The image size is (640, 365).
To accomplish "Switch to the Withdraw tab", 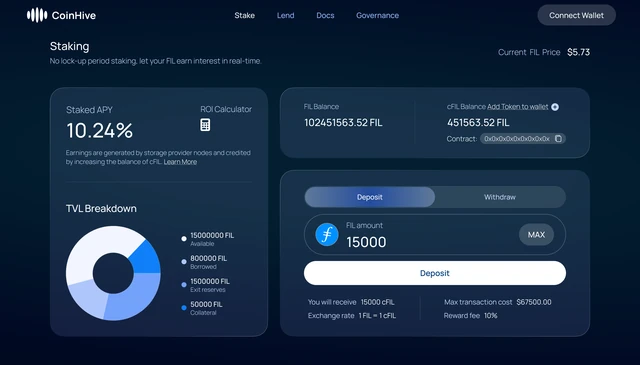I will point(500,197).
